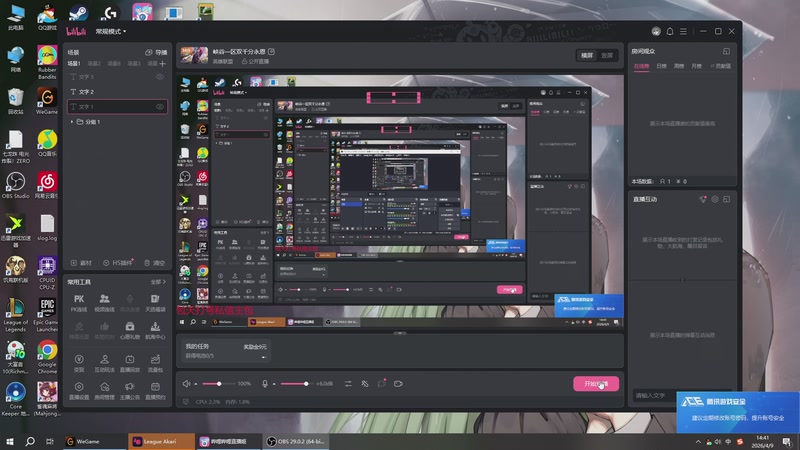This screenshot has height=450, width=800.
Task: Open 直播设置 live settings
Action: tap(79, 390)
